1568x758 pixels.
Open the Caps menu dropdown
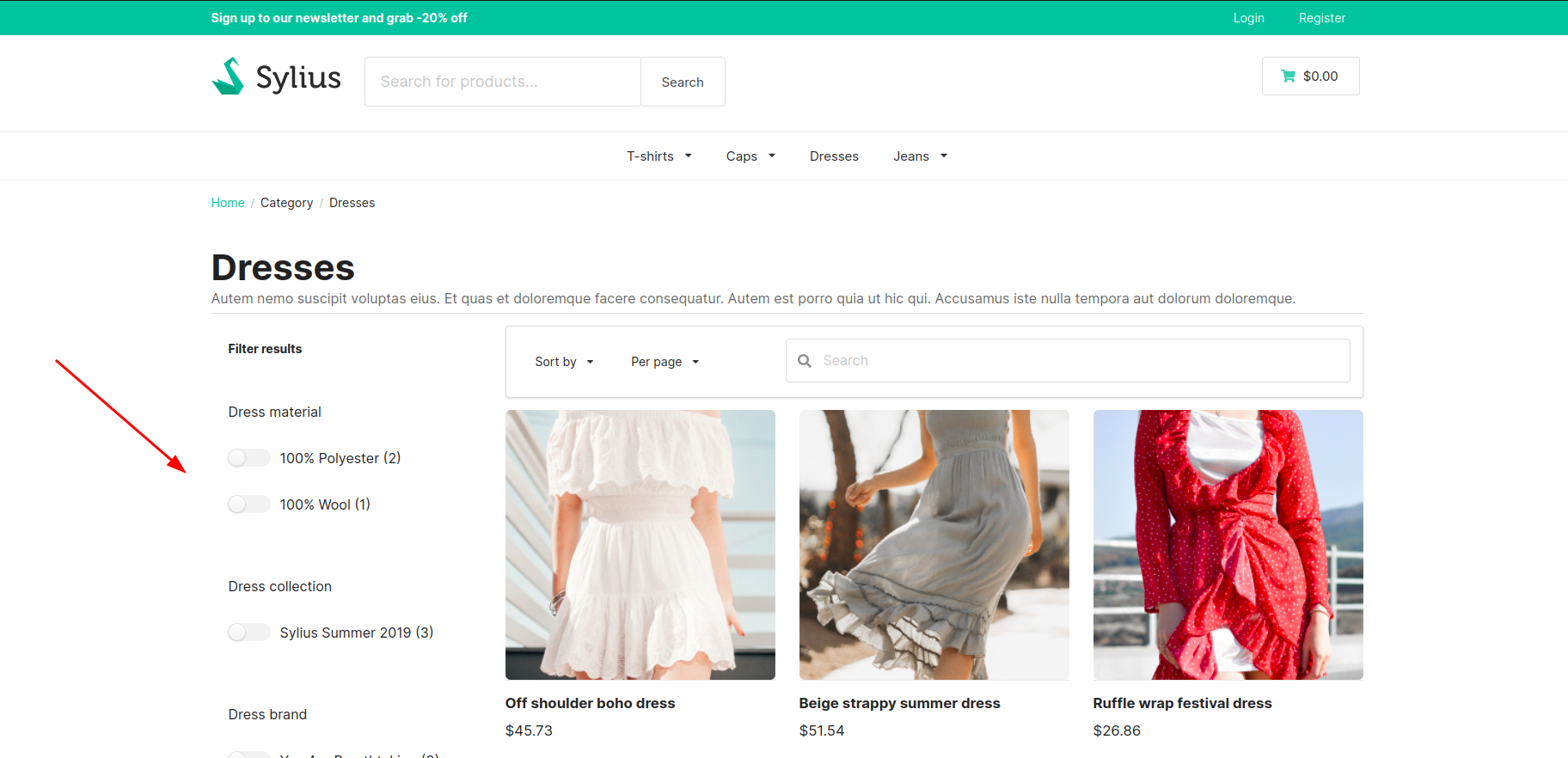tap(750, 156)
